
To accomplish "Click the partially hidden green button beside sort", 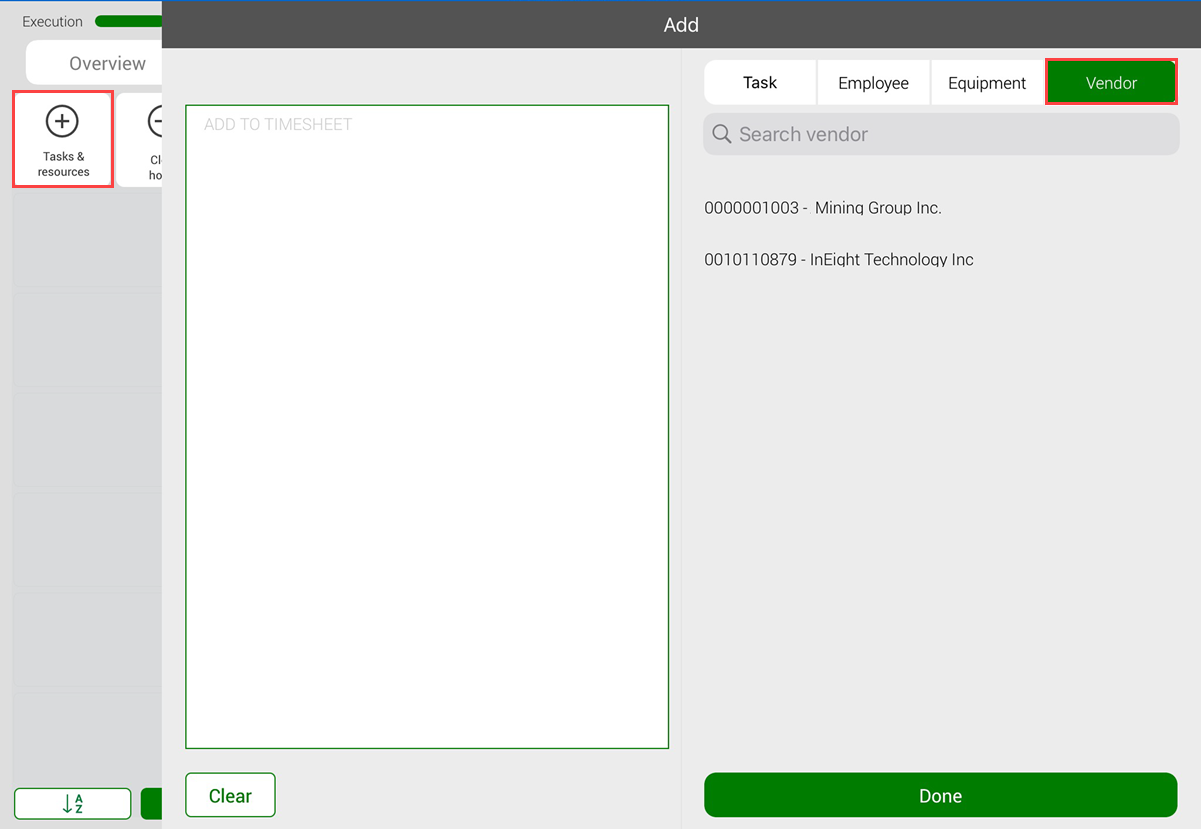I will (151, 803).
